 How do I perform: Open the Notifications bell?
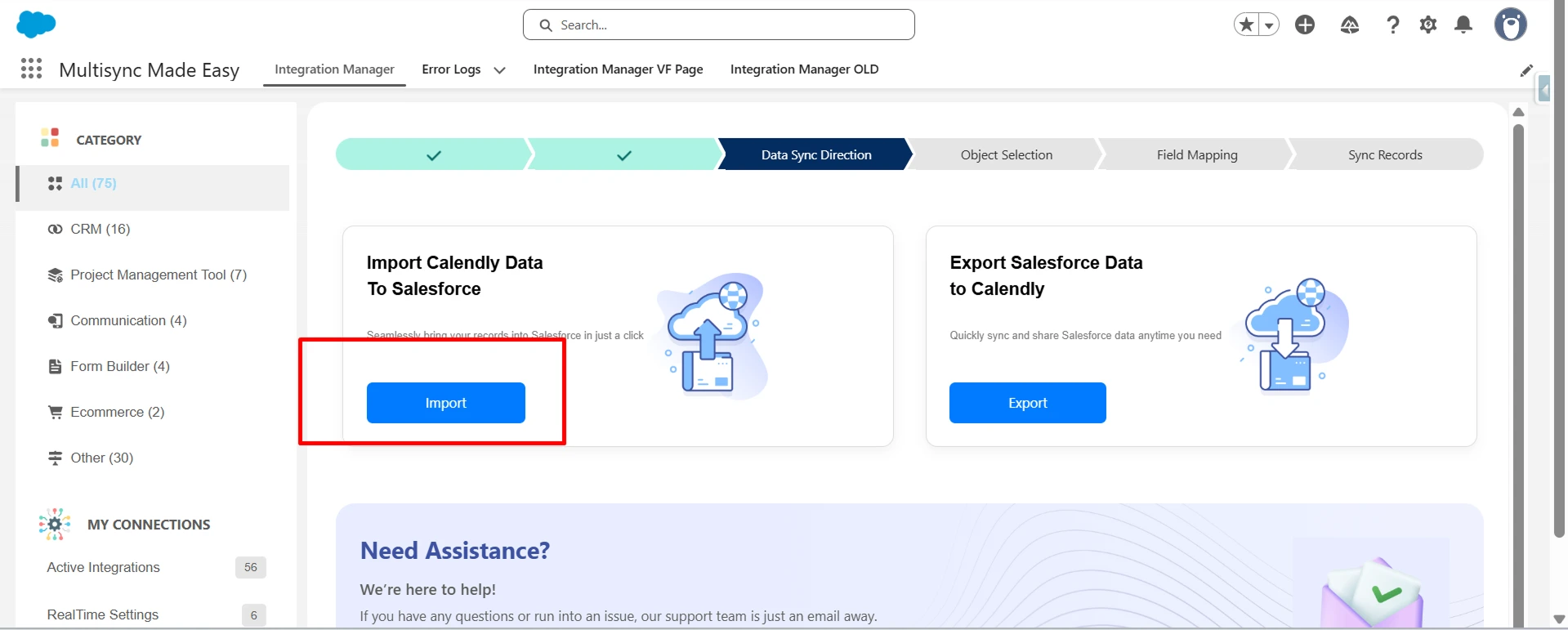click(1463, 25)
